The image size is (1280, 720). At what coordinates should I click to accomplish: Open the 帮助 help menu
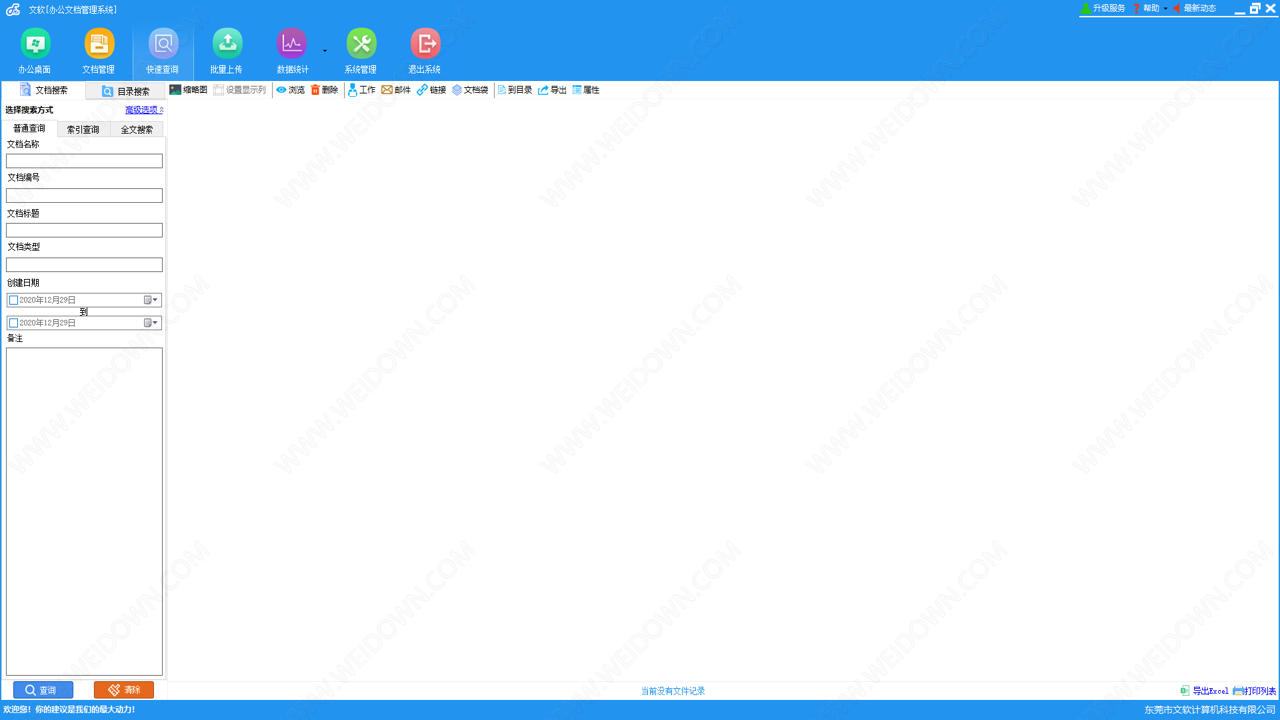pyautogui.click(x=1146, y=8)
